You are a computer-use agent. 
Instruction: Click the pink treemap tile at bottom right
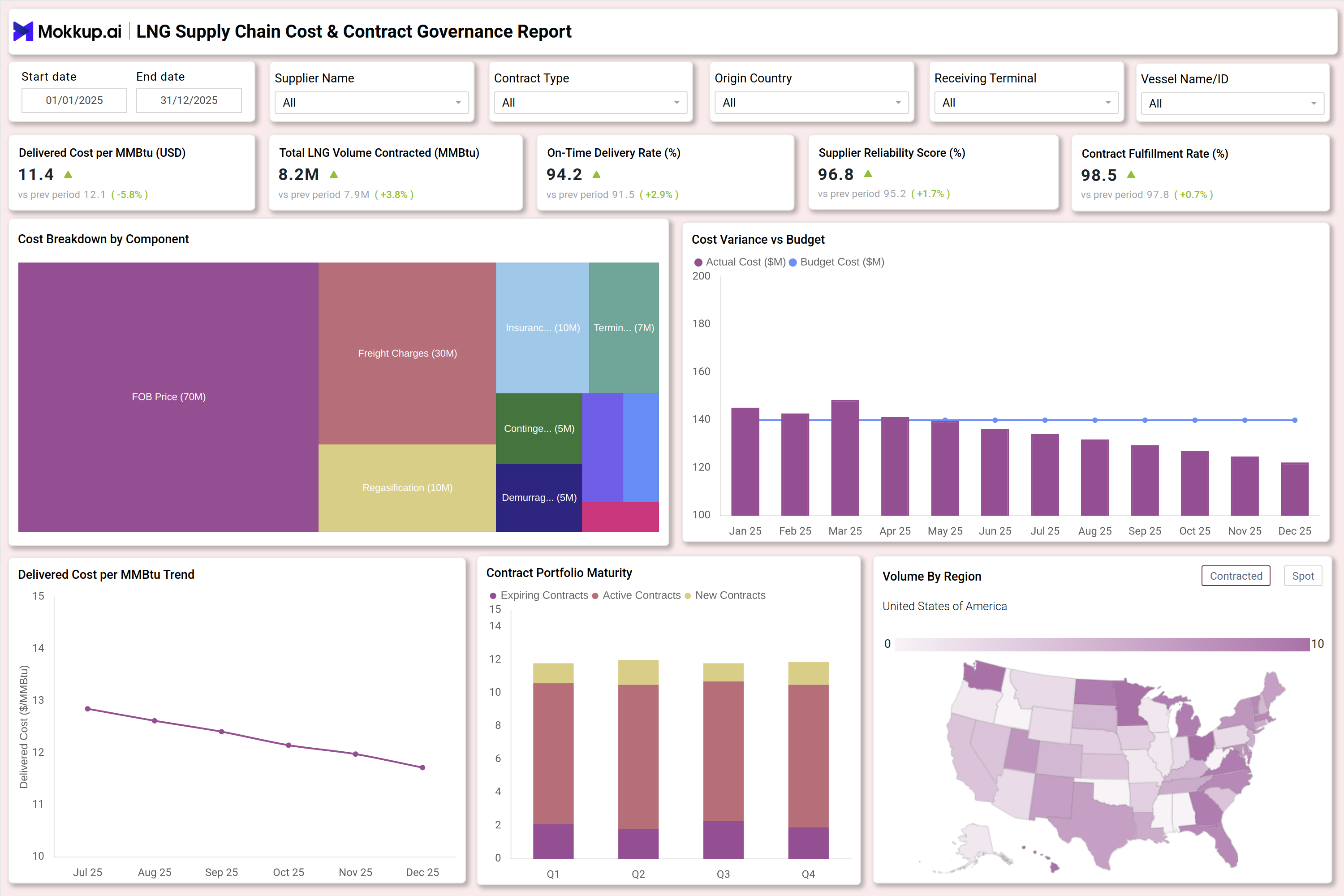pos(620,517)
